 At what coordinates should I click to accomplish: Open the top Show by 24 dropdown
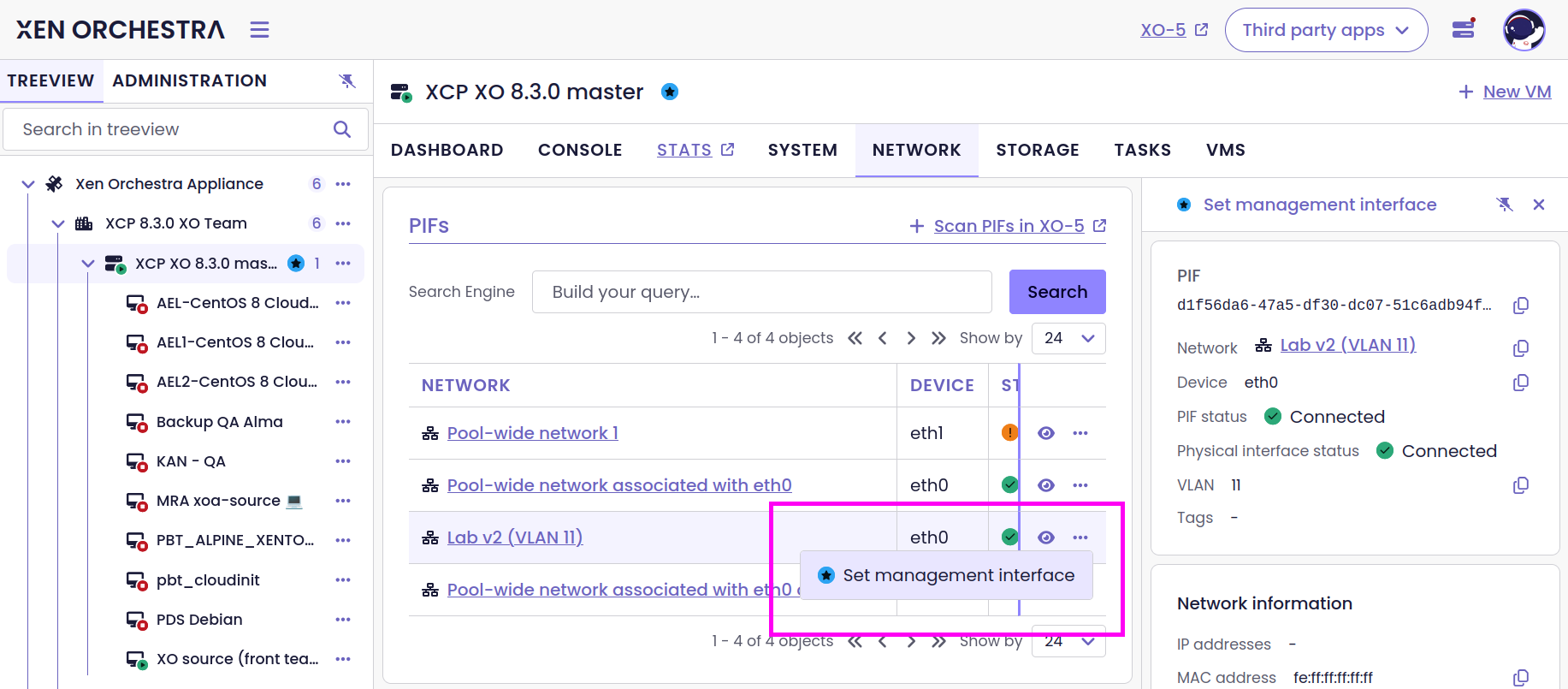click(1068, 338)
